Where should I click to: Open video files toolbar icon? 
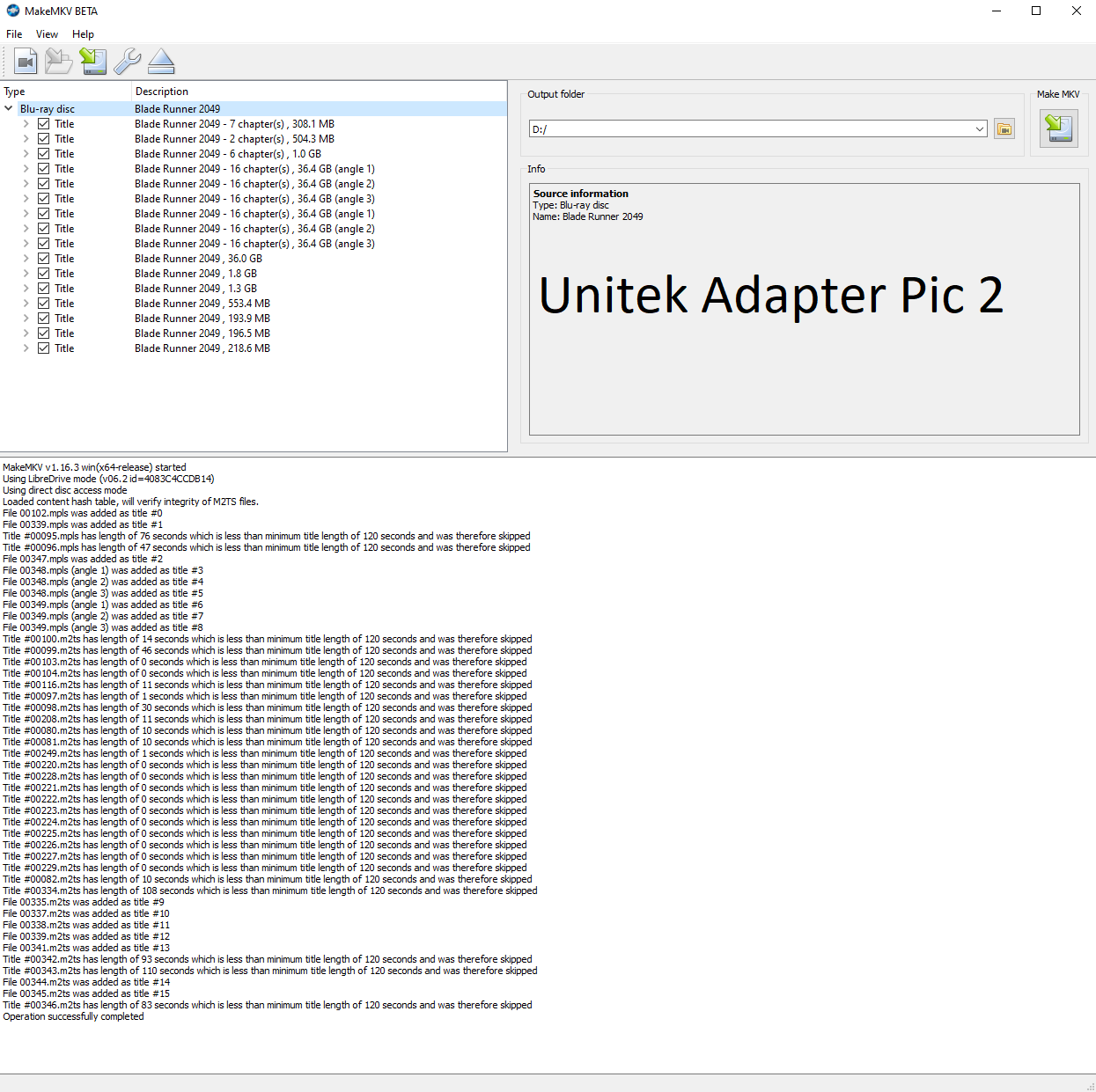click(26, 62)
